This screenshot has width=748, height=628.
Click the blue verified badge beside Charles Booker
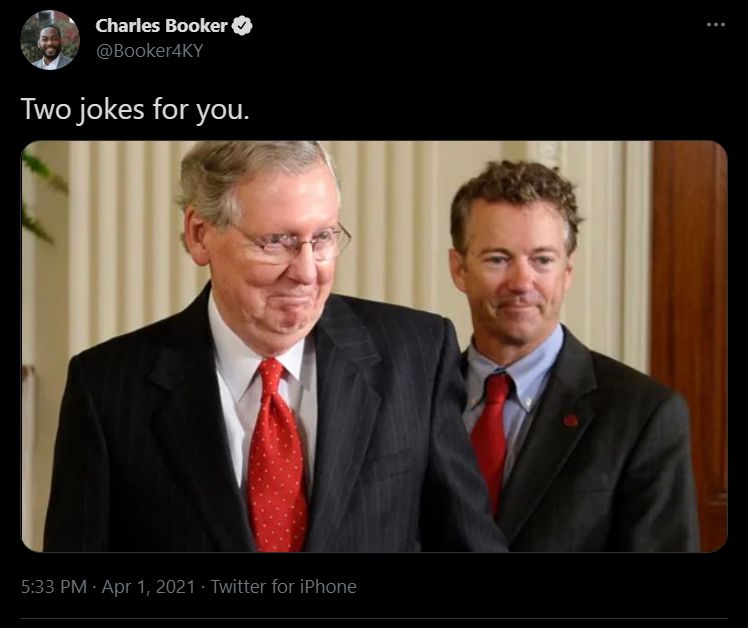tap(242, 26)
